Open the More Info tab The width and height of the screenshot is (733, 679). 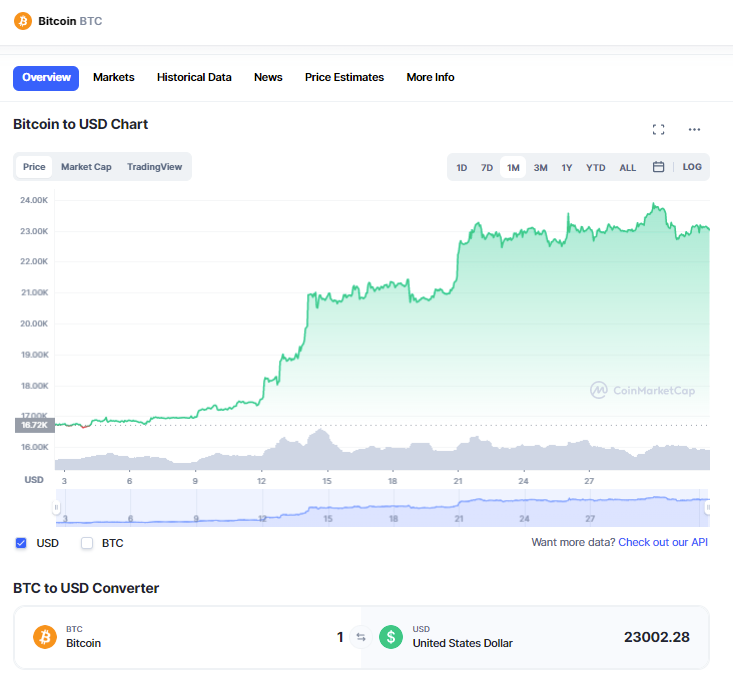tap(430, 78)
